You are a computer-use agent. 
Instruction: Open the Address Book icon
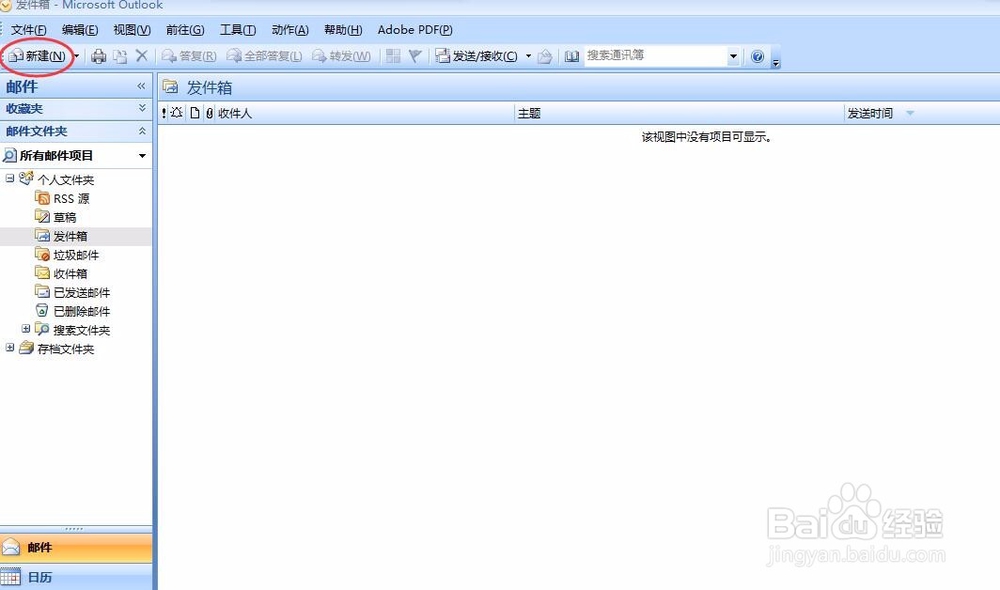pyautogui.click(x=572, y=57)
